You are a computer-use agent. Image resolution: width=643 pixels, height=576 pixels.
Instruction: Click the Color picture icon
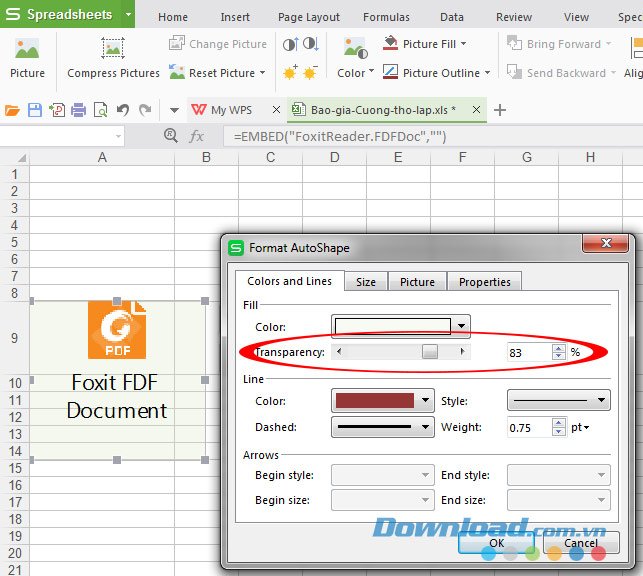pos(356,48)
